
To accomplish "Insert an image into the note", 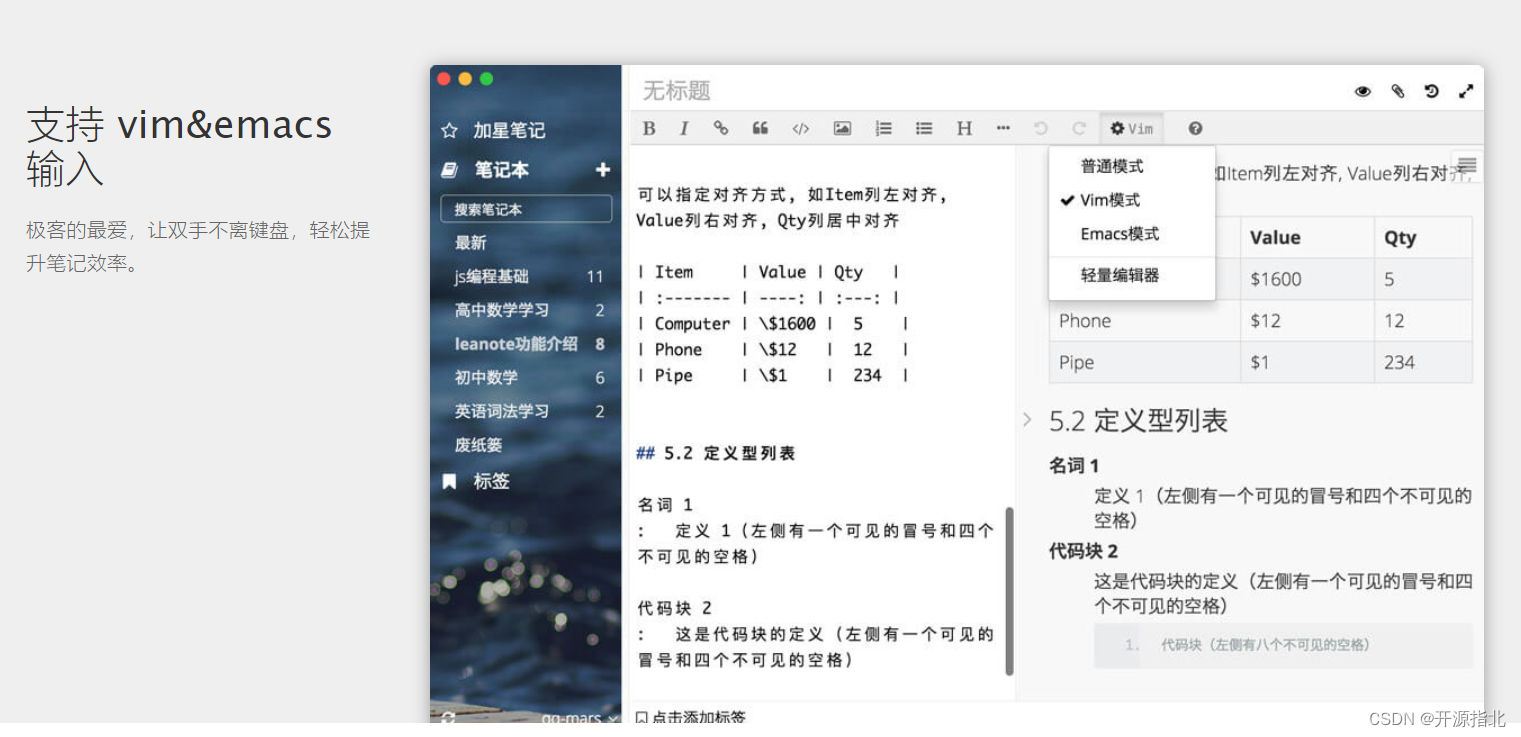I will 842,128.
